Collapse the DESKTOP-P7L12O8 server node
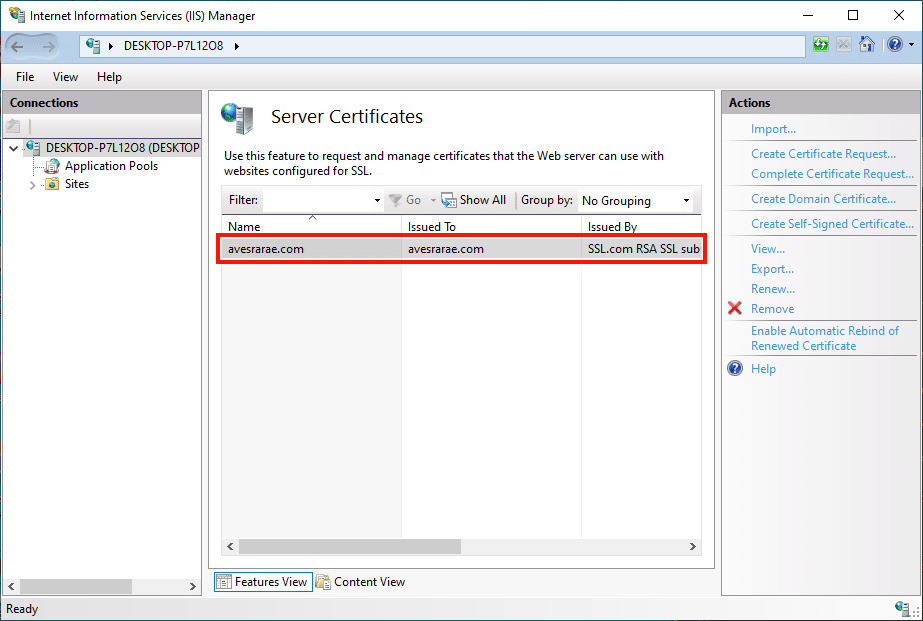Image resolution: width=923 pixels, height=621 pixels. [x=13, y=148]
